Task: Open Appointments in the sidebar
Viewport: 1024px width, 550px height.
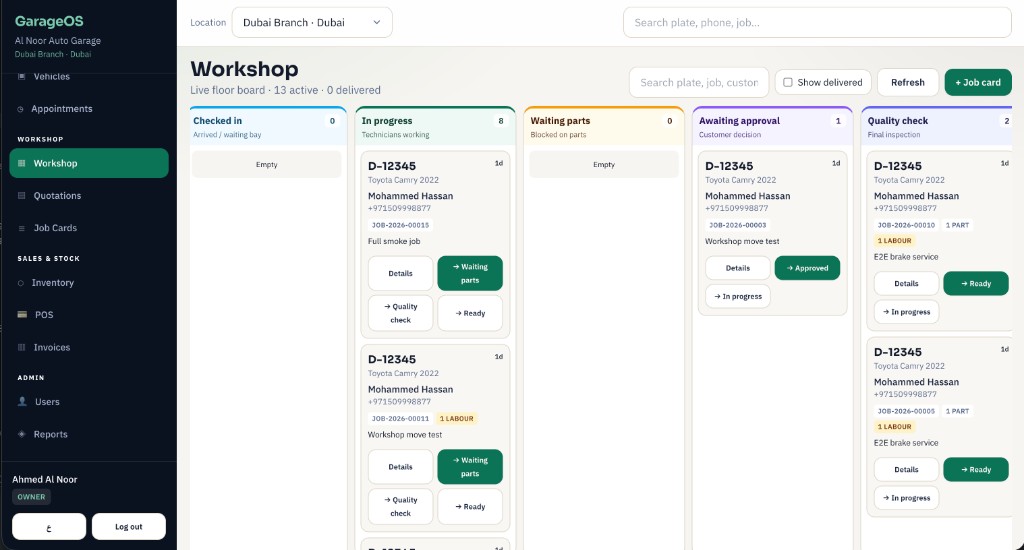Action: (x=89, y=109)
